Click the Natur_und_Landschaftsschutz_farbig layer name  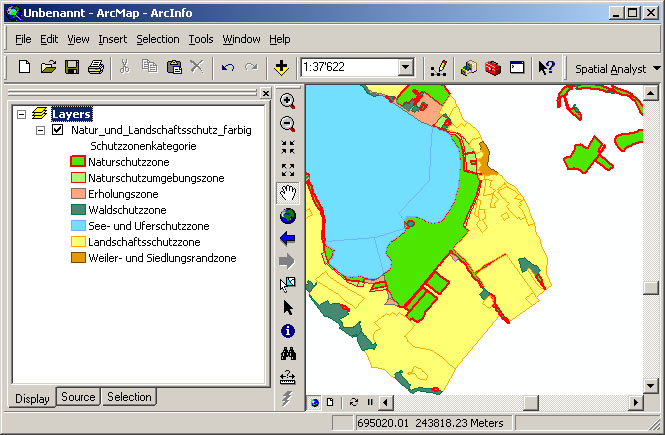point(161,131)
